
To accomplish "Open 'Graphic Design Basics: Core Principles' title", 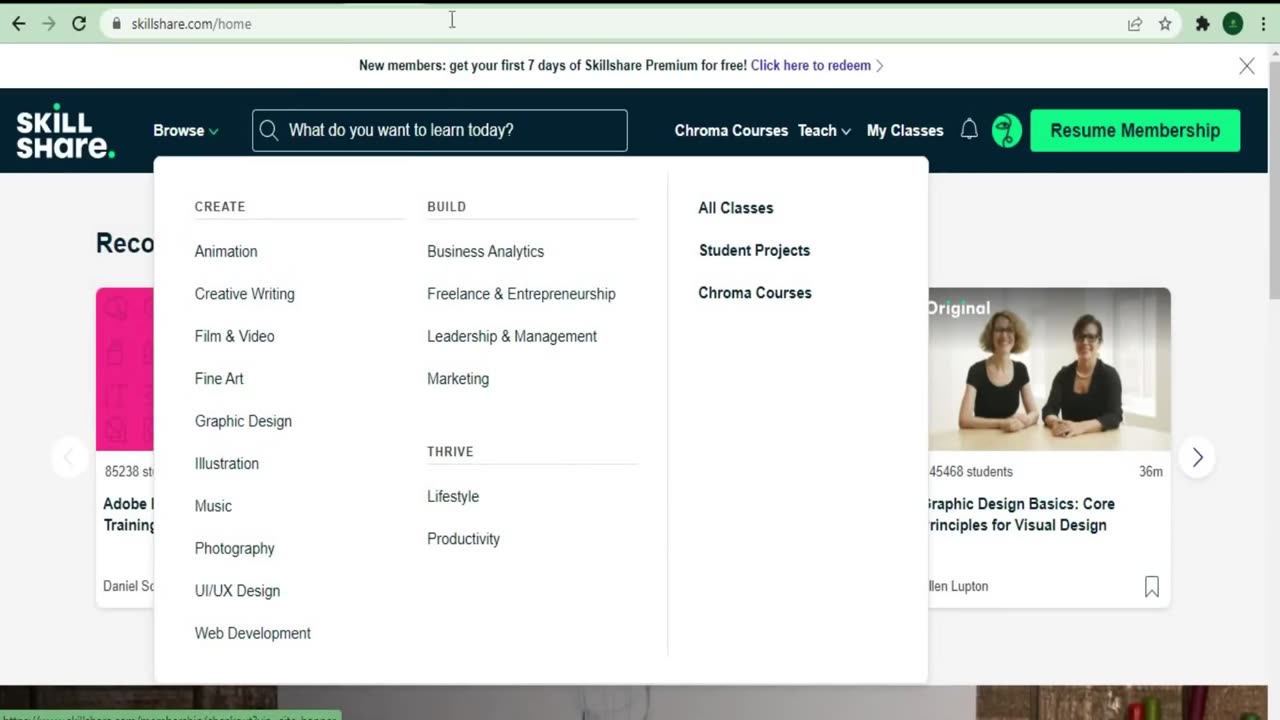I will 1020,514.
